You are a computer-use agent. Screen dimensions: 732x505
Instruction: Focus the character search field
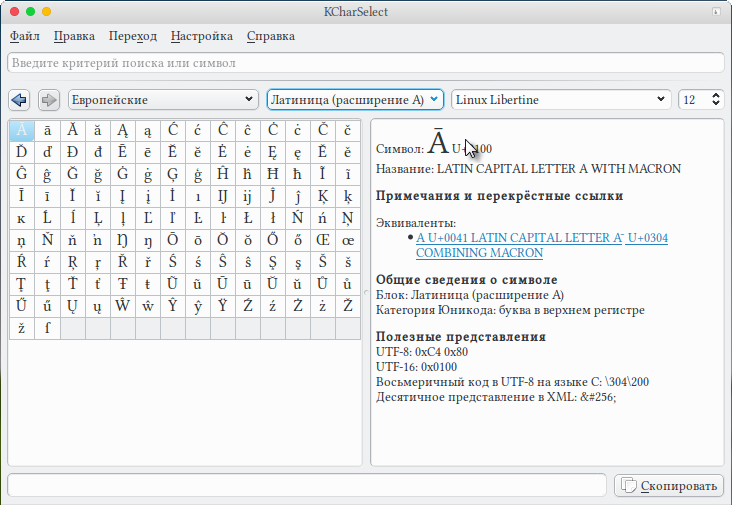366,63
